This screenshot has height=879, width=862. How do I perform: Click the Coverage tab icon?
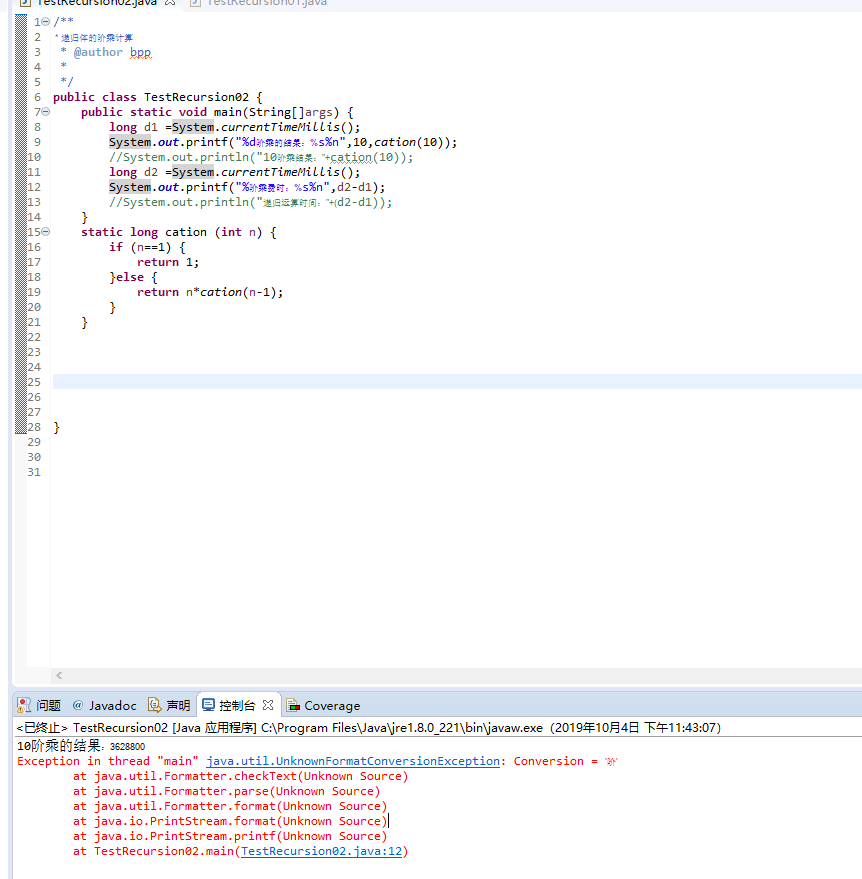293,705
